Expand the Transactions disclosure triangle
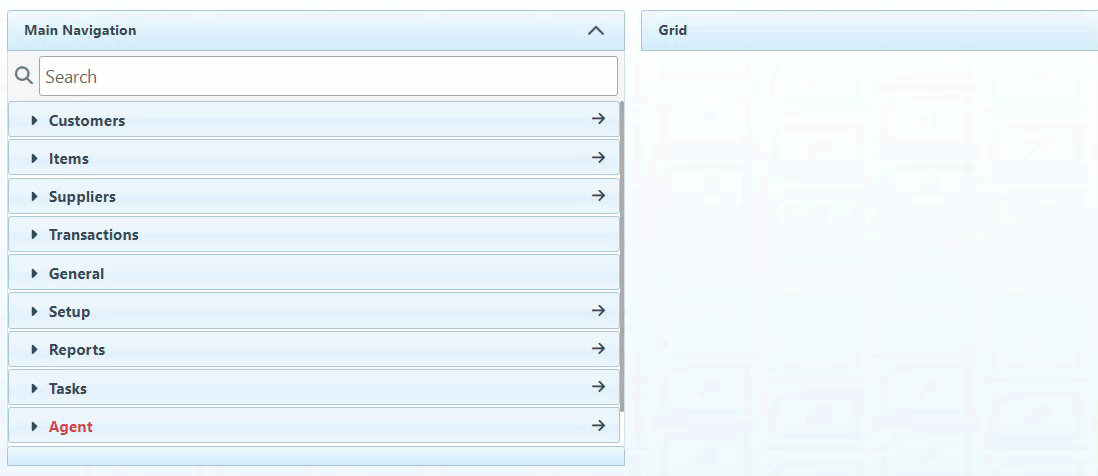The image size is (1098, 476). coord(34,235)
